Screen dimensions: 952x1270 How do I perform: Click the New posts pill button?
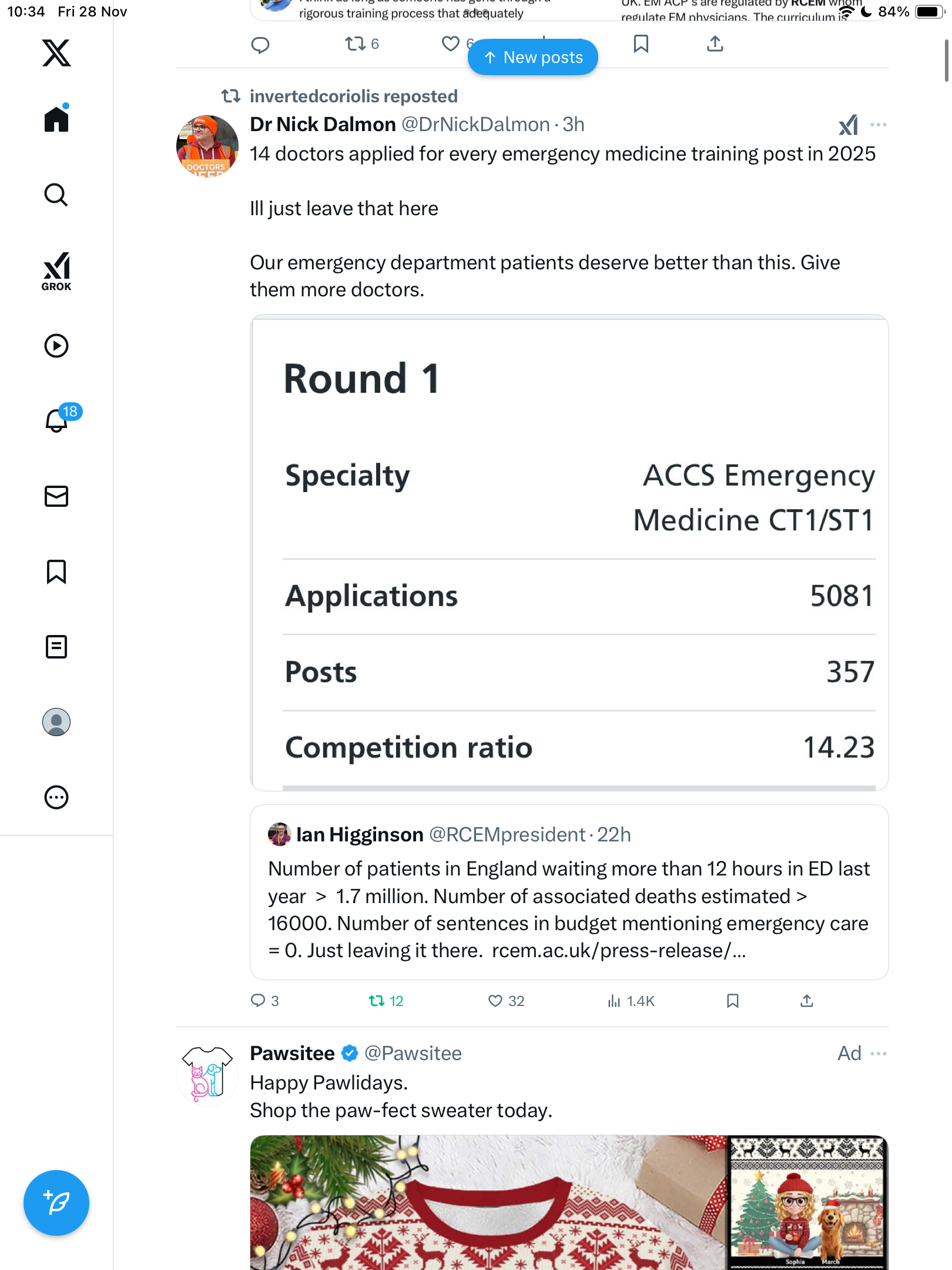(533, 58)
